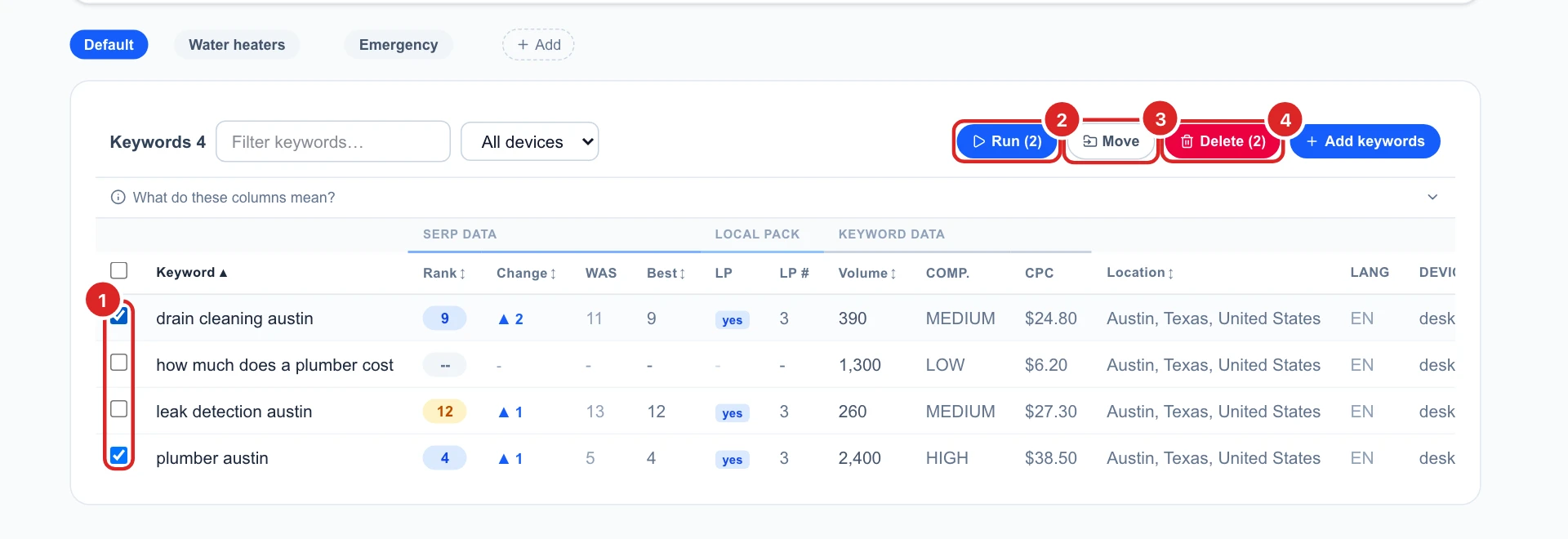This screenshot has width=1568, height=539.
Task: Click the up arrow change icon for drain cleaning
Action: (x=504, y=319)
